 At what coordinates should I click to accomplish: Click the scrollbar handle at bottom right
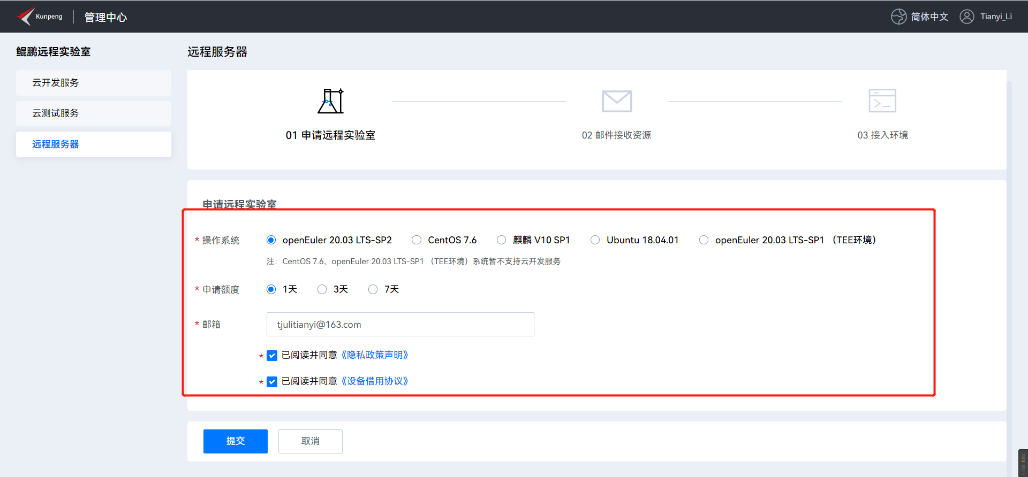pos(1023,461)
